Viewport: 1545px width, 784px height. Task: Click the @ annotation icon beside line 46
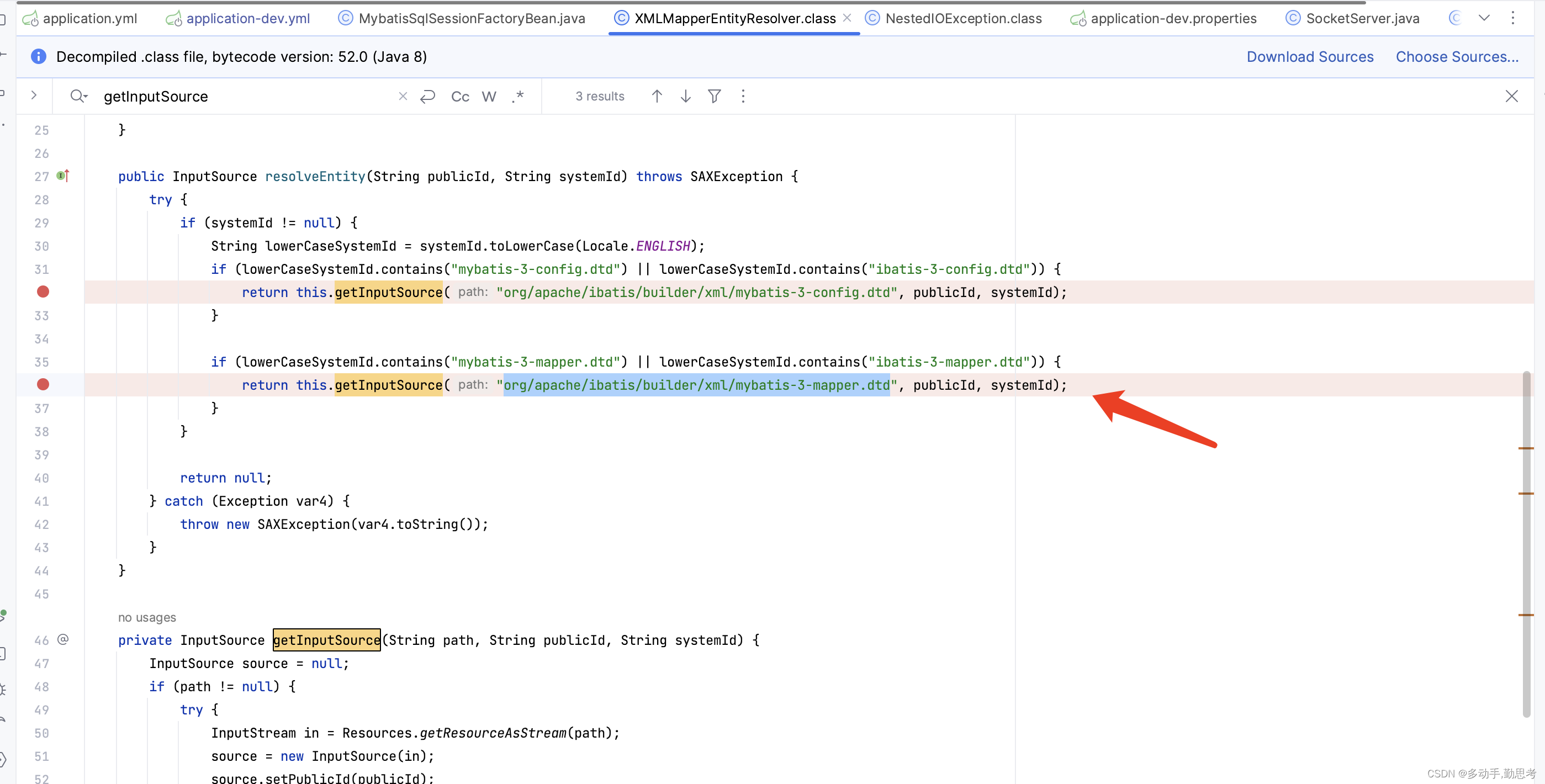pyautogui.click(x=63, y=639)
